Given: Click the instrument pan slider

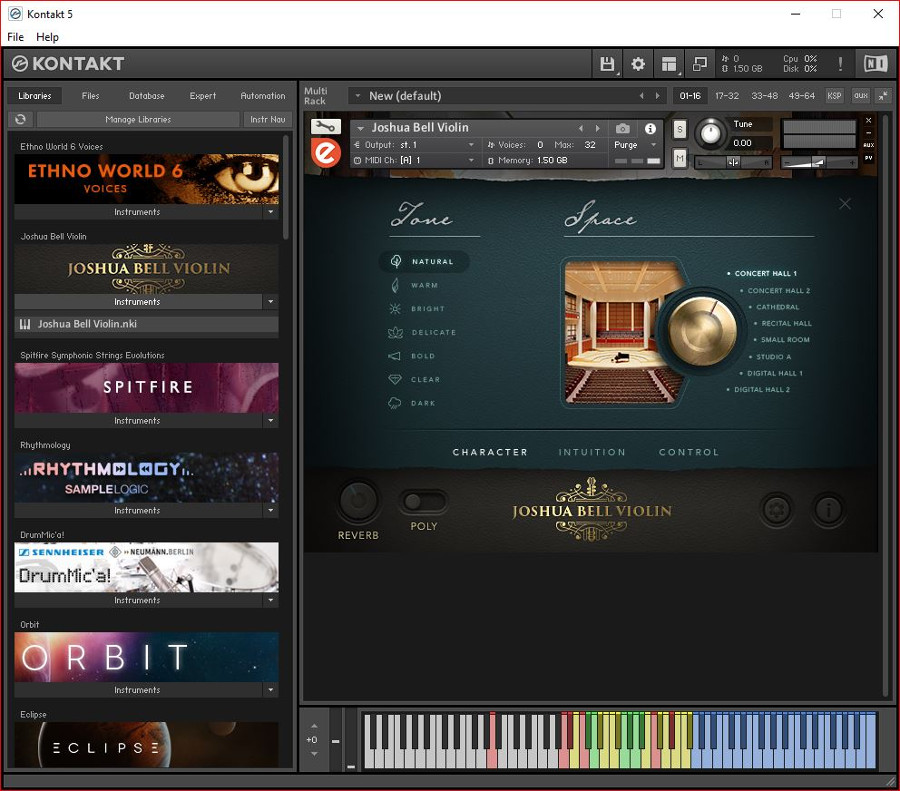Looking at the screenshot, I should click(733, 162).
